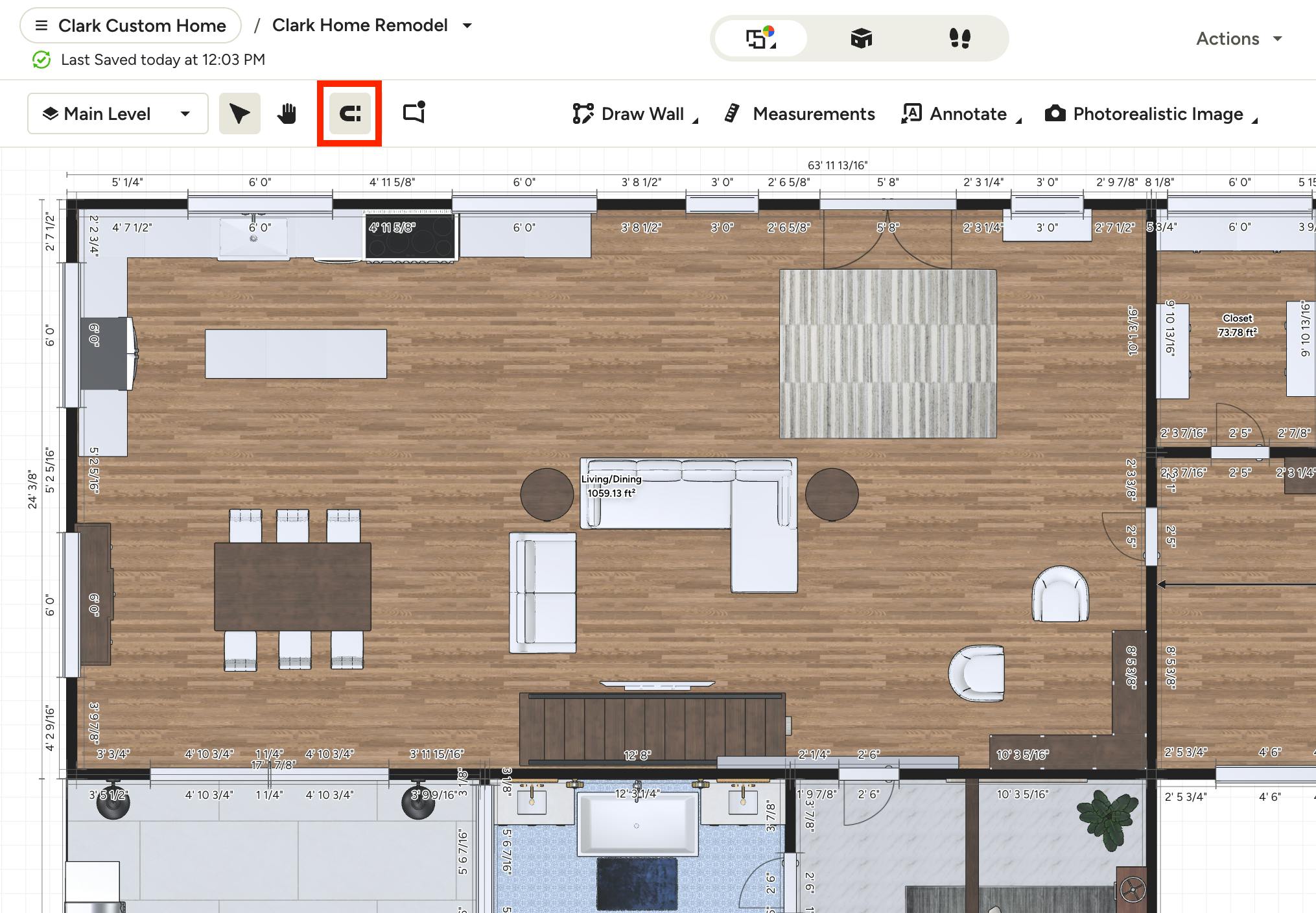Screen dimensions: 1316x913
Task: Select the arrow pointer tool
Action: pyautogui.click(x=240, y=113)
